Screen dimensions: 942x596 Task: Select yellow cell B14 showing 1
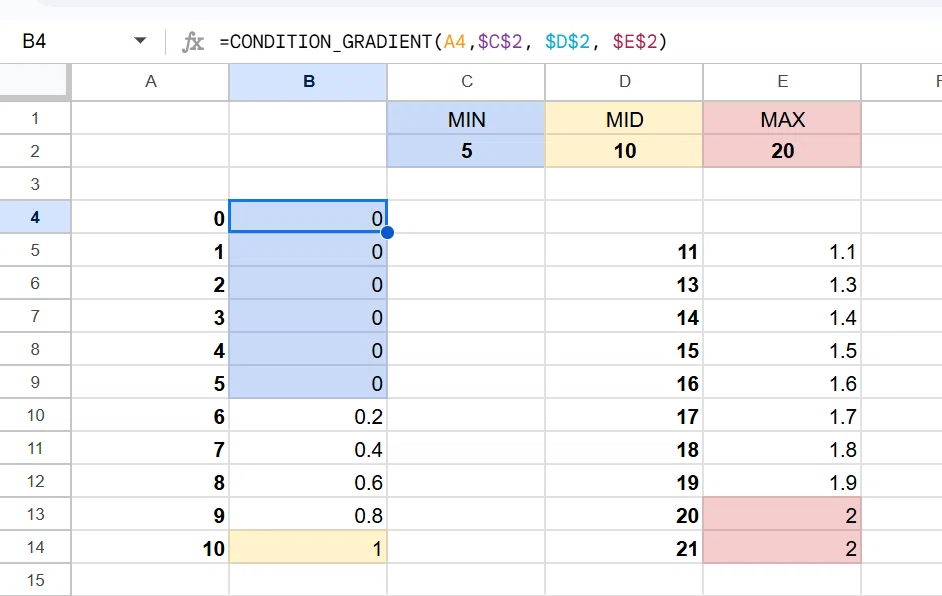coord(308,547)
